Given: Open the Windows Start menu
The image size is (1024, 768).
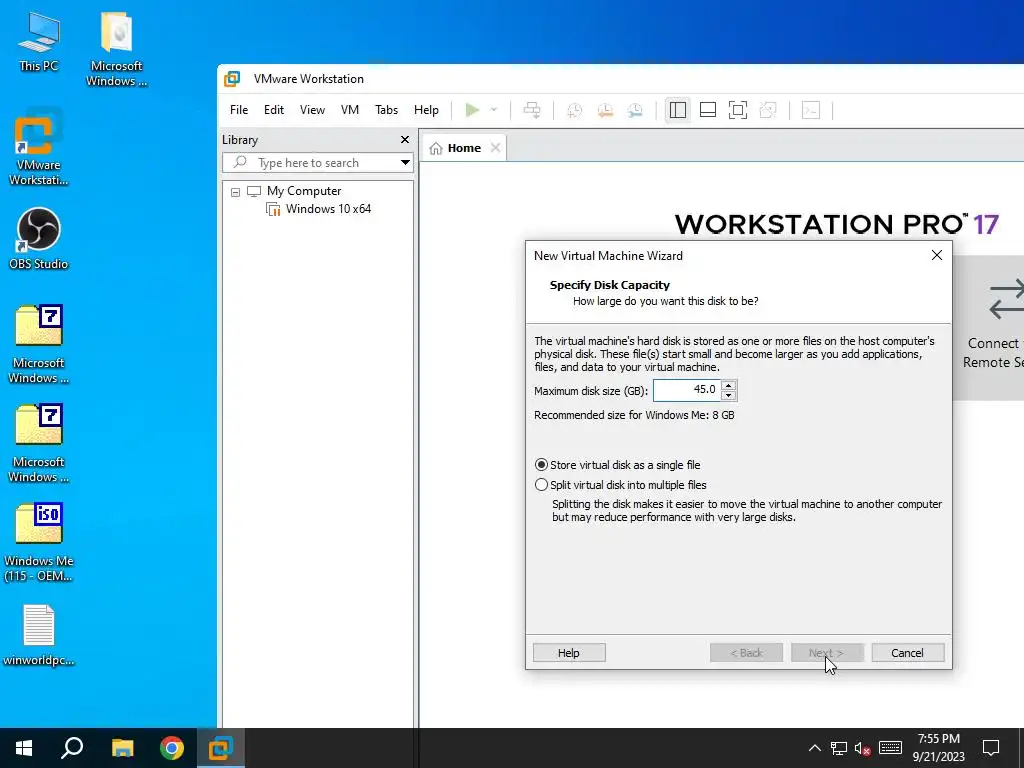Looking at the screenshot, I should (24, 748).
